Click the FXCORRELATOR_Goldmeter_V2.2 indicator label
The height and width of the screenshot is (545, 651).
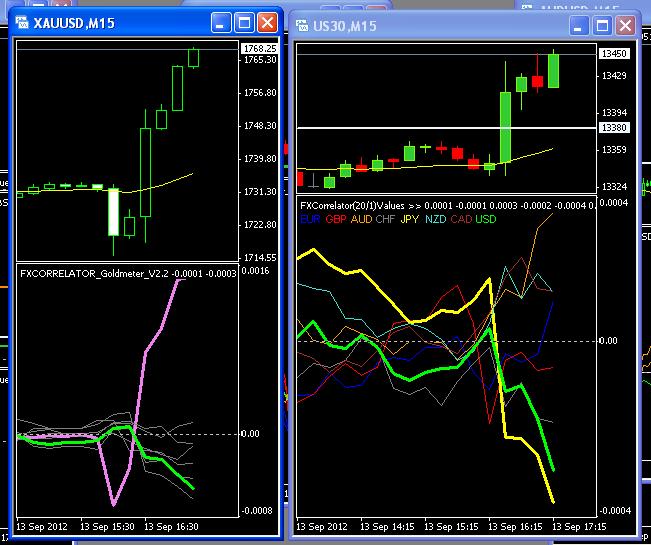pyautogui.click(x=95, y=274)
